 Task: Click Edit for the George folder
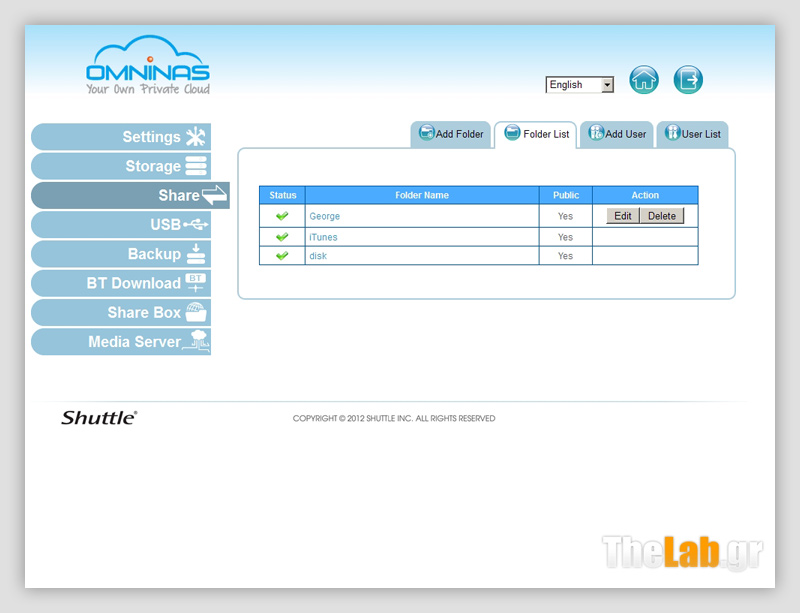tap(622, 216)
